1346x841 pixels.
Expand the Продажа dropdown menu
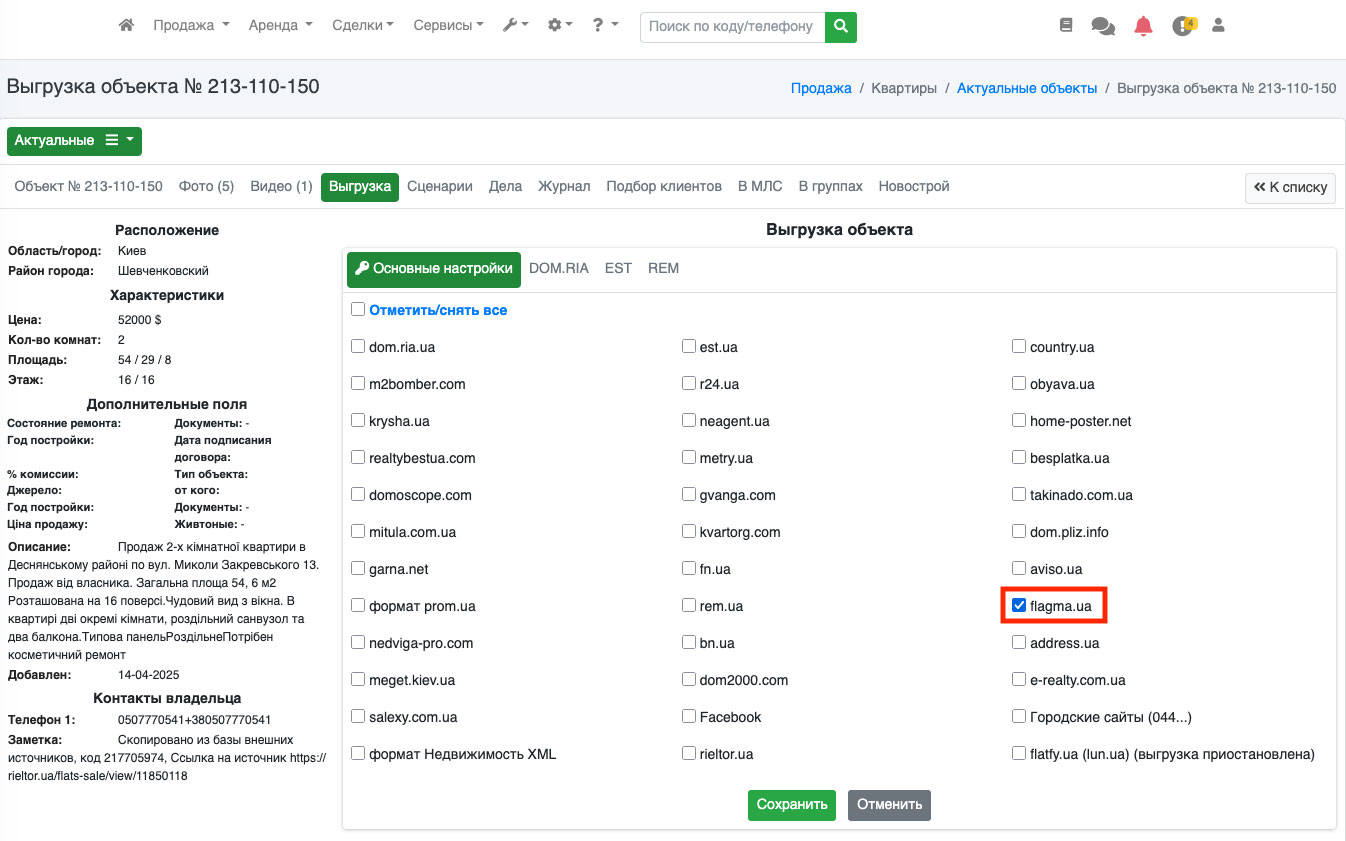(x=191, y=26)
